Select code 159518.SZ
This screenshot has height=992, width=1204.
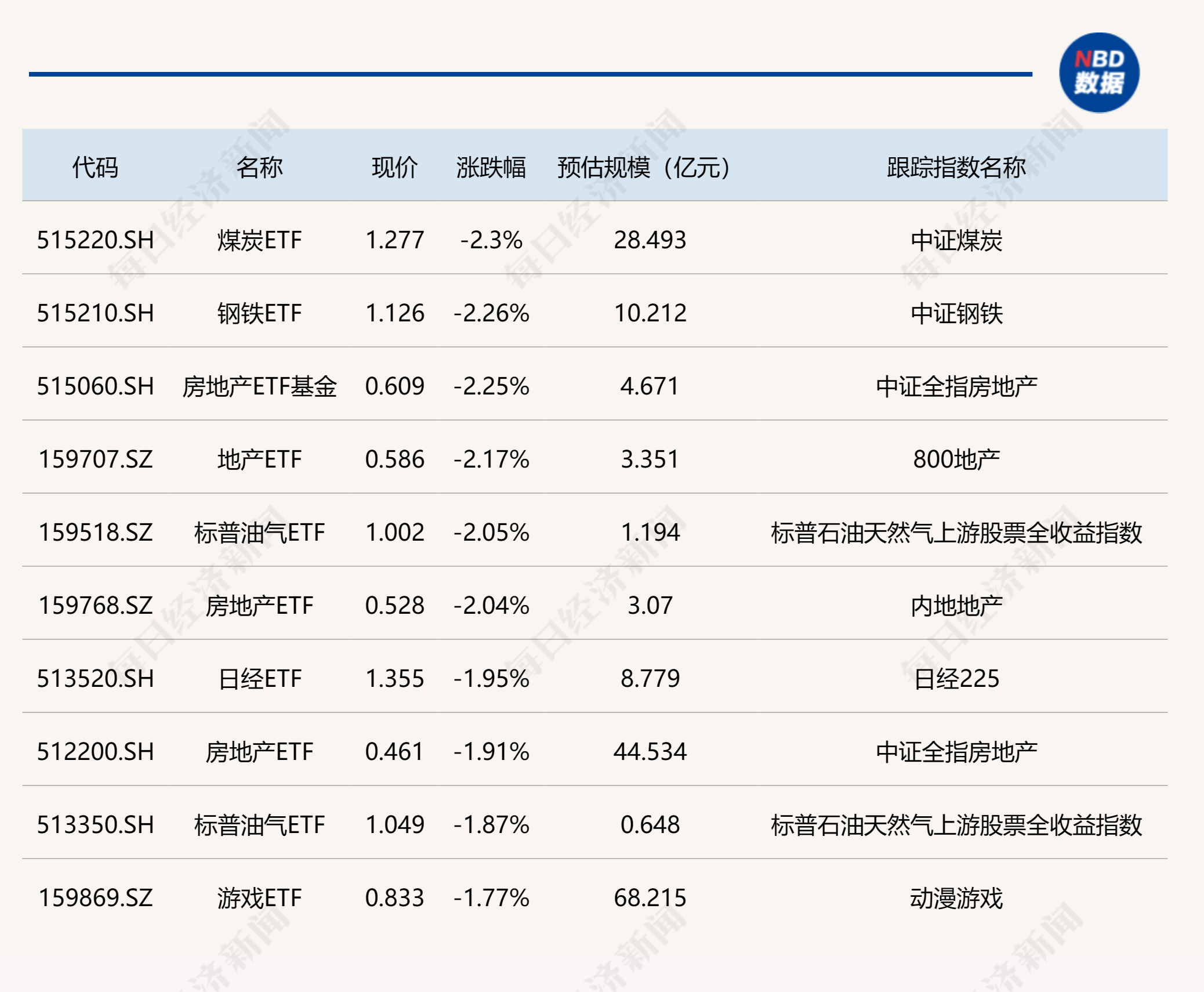tap(96, 533)
